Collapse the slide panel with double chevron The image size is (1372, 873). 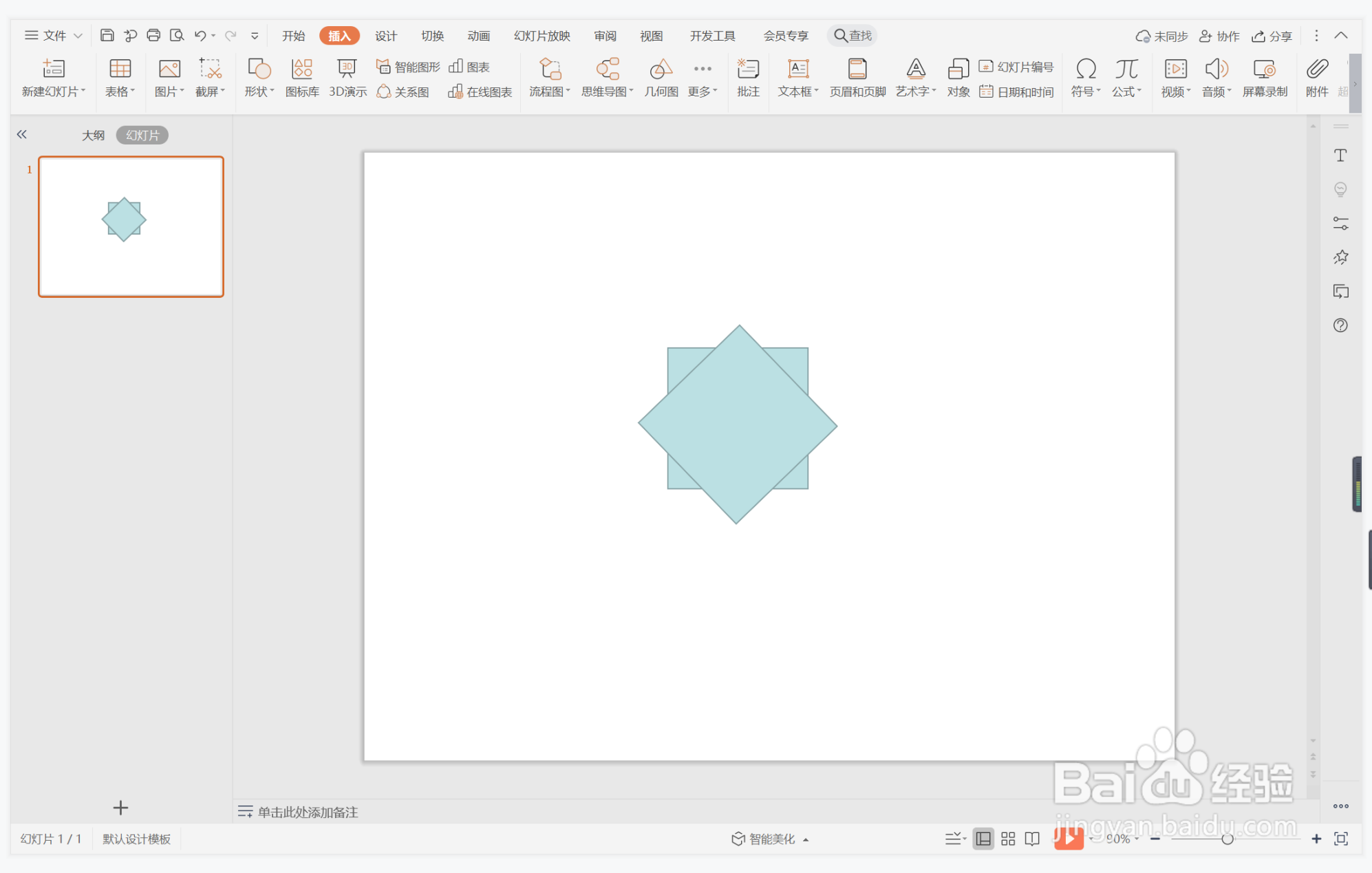[x=22, y=135]
